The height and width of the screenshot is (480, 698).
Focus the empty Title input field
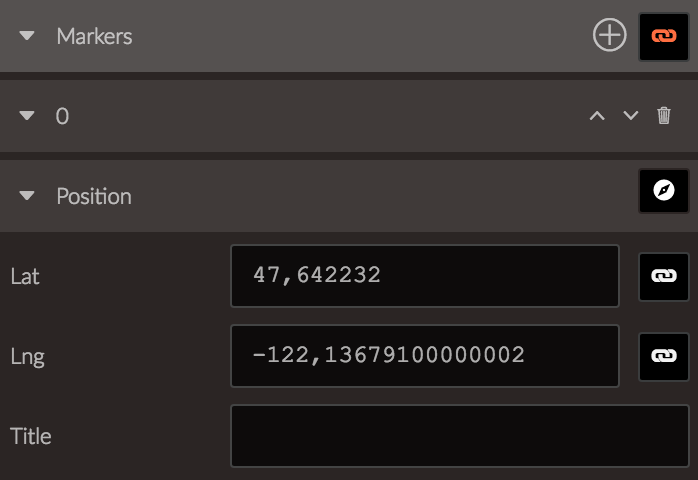coord(460,436)
